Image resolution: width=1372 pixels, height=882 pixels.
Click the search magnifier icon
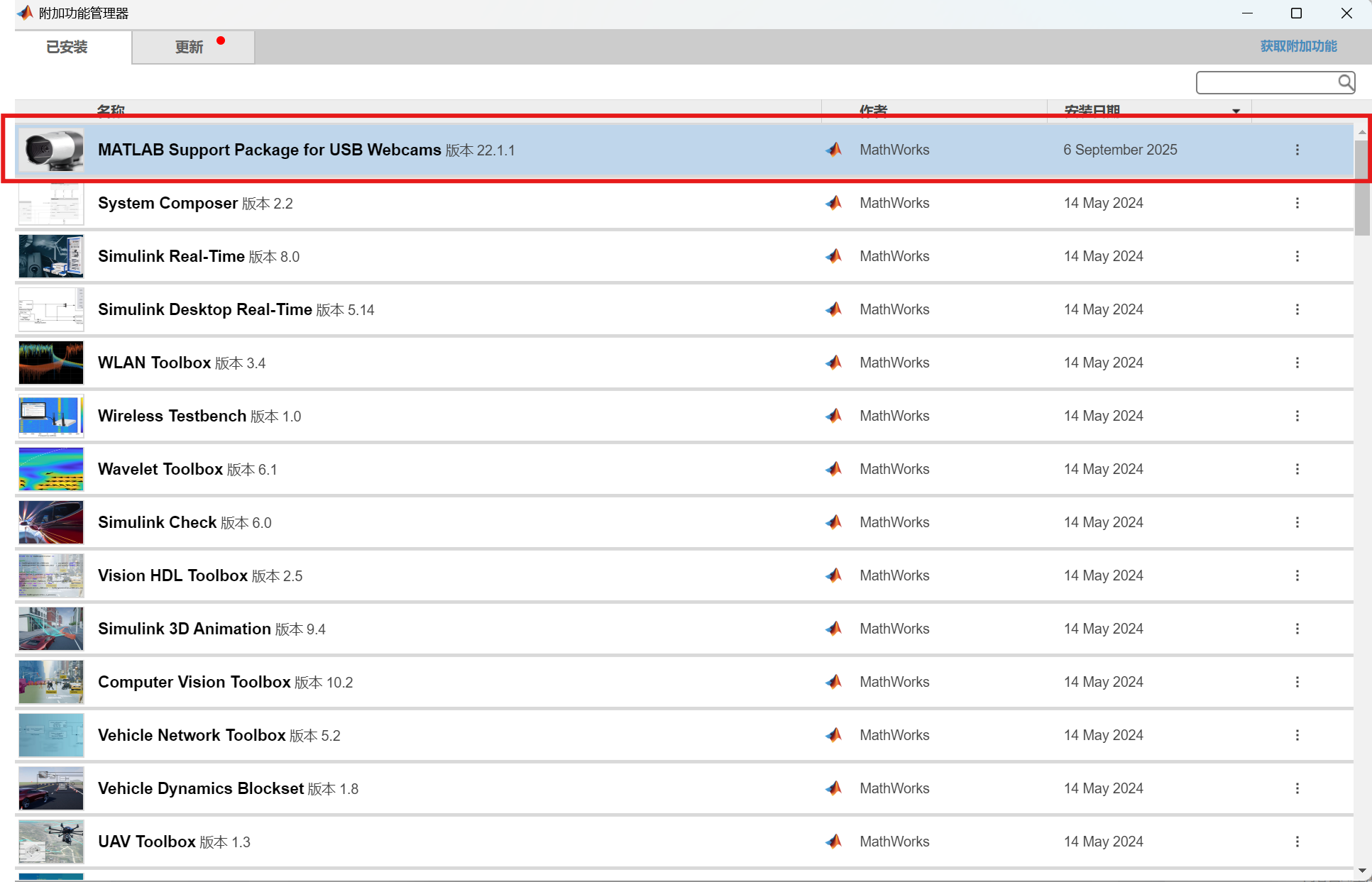pos(1345,82)
